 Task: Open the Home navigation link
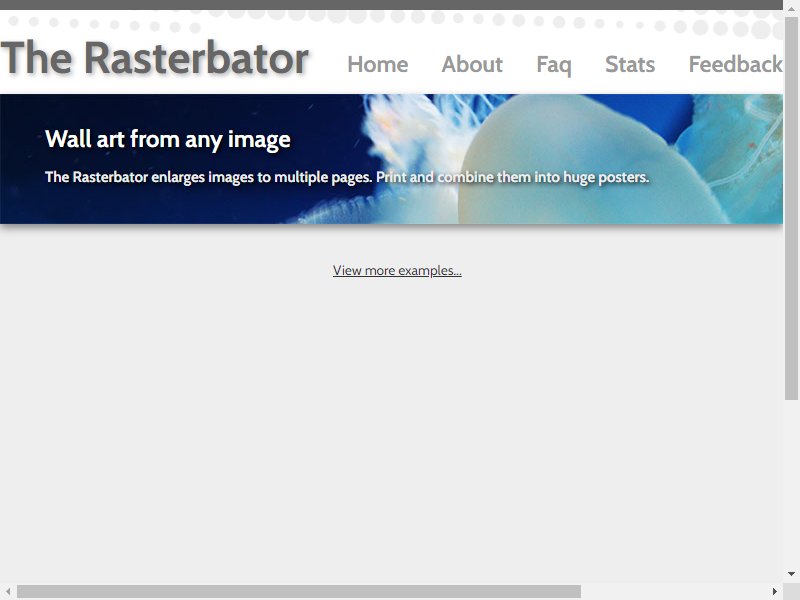(x=378, y=64)
